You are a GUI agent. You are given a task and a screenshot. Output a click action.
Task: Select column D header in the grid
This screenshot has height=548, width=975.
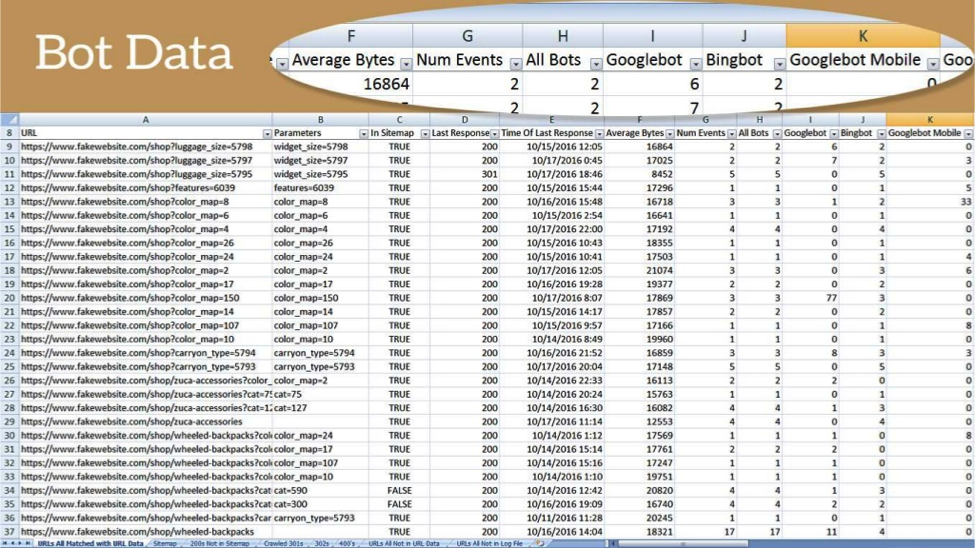point(464,119)
